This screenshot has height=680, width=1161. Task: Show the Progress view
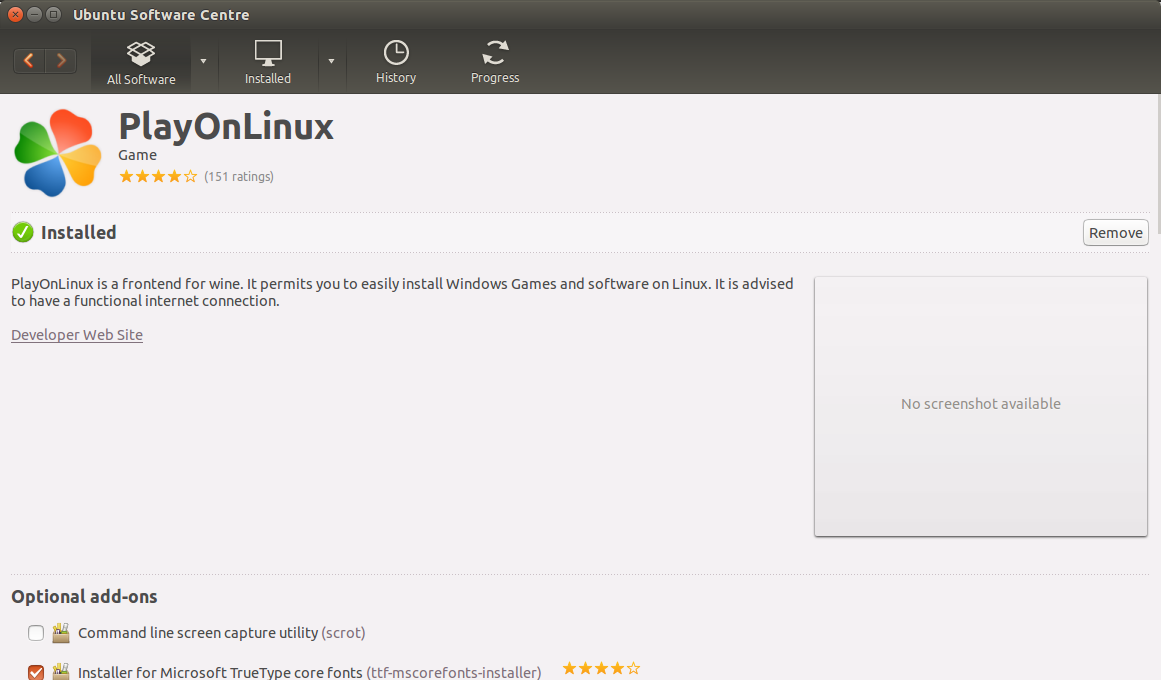(495, 62)
